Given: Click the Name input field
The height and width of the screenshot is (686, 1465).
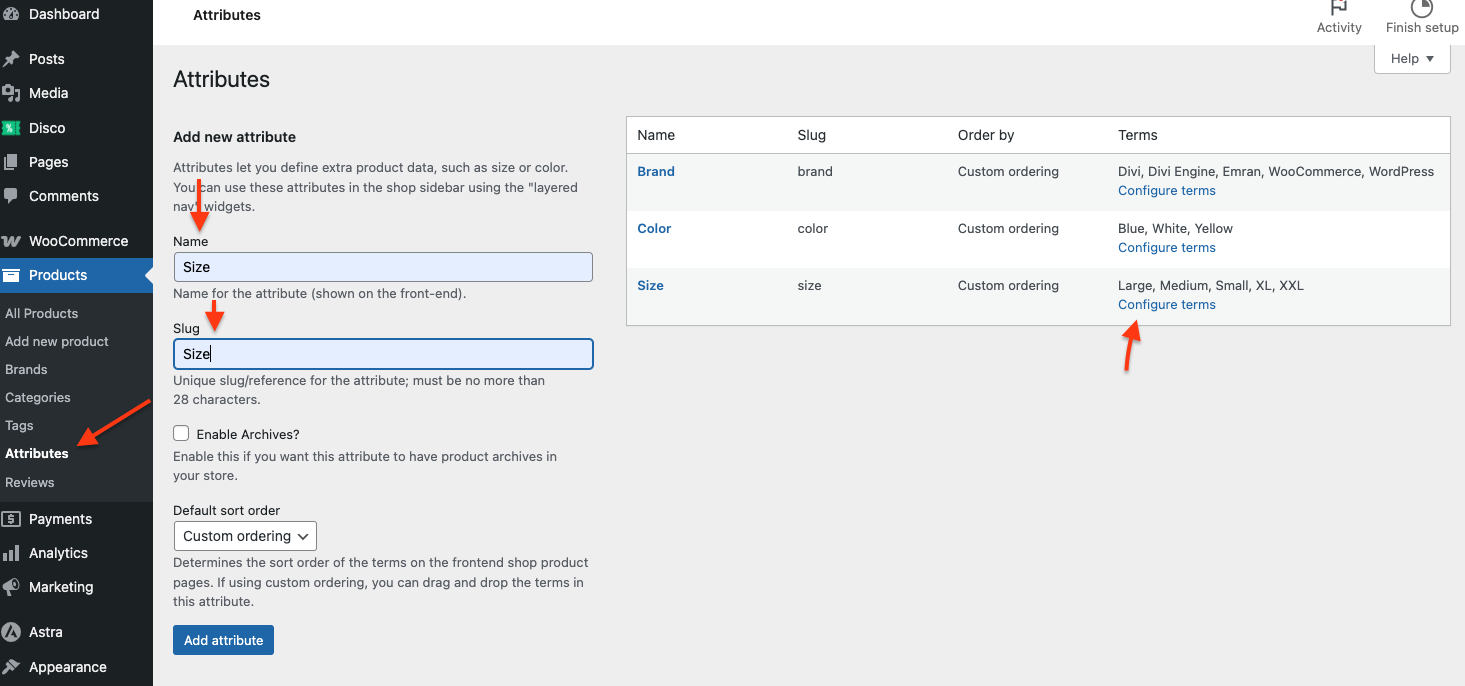Looking at the screenshot, I should tap(383, 267).
